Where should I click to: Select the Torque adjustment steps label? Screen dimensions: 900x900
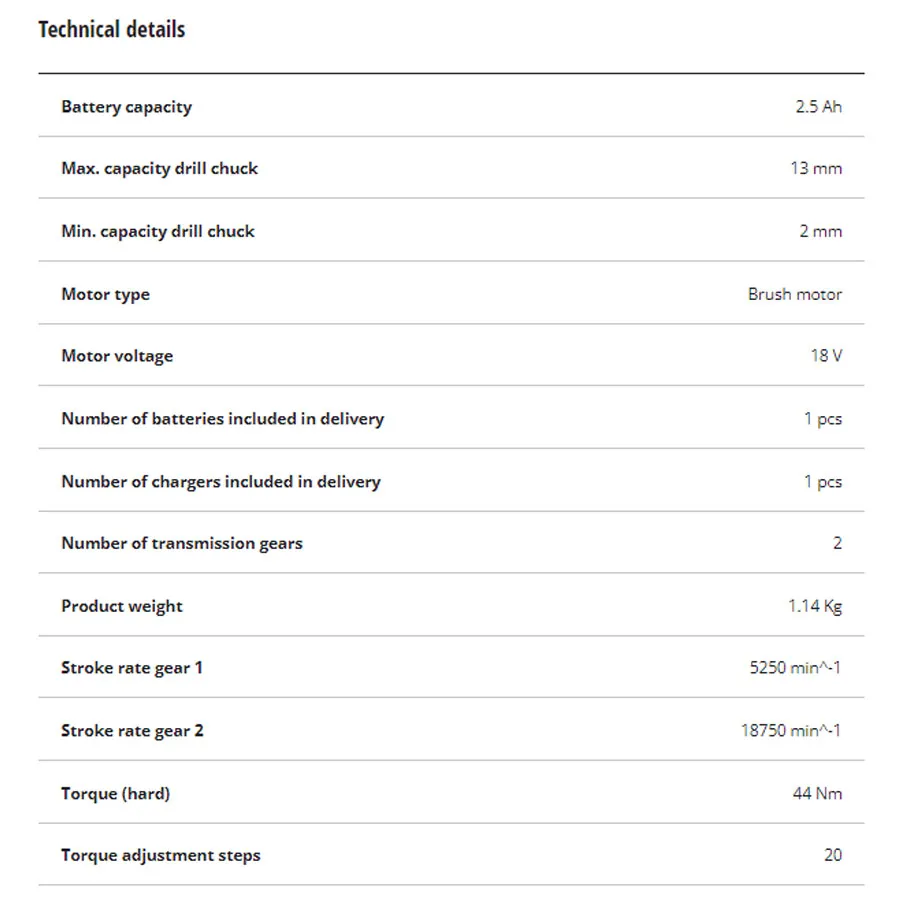tap(161, 856)
